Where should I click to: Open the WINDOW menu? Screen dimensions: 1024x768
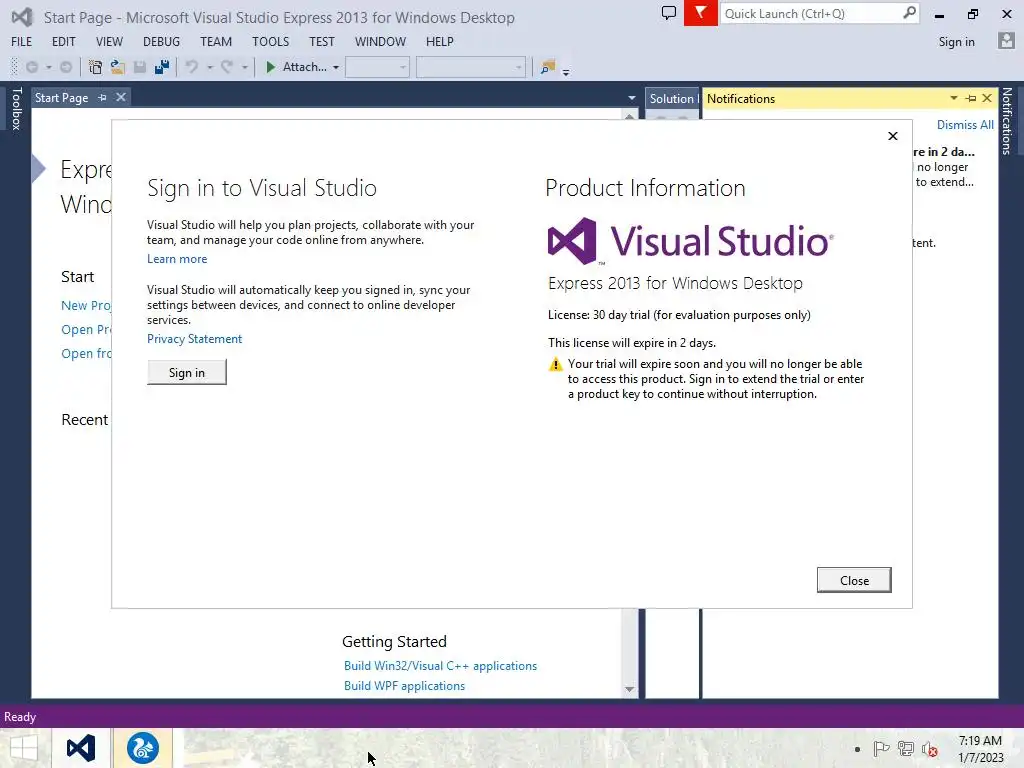pos(380,41)
